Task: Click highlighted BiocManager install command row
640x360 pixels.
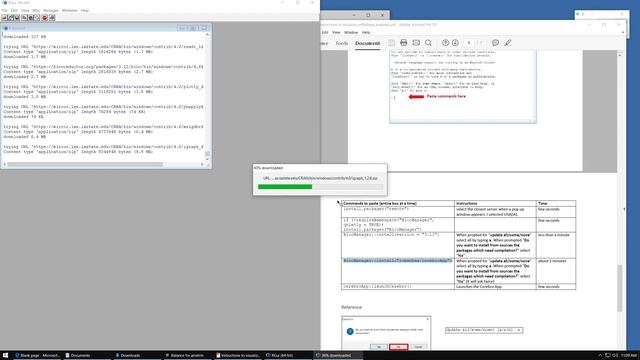Action: tap(398, 260)
